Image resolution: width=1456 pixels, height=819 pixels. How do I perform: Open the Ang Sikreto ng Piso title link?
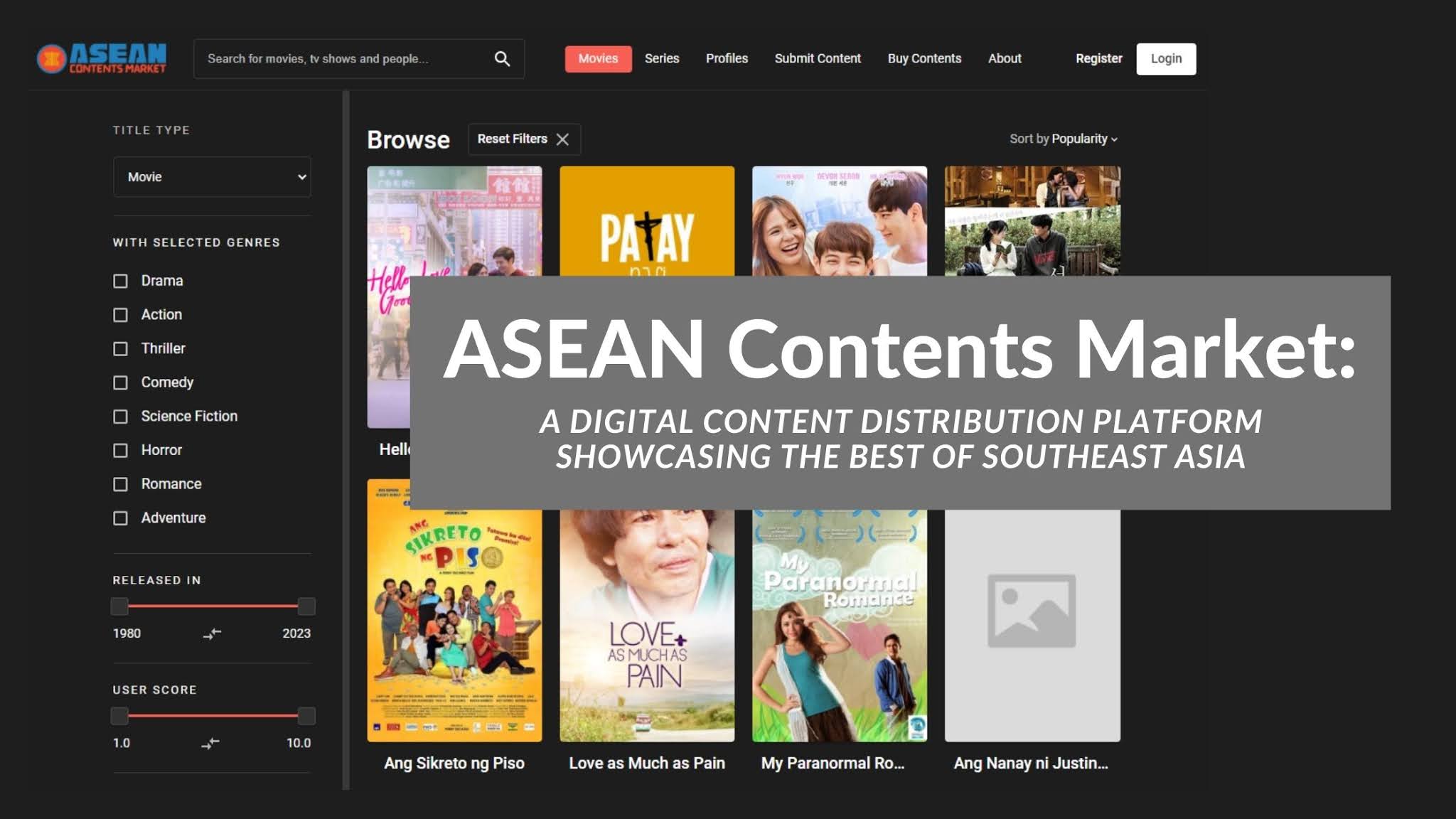pos(454,764)
